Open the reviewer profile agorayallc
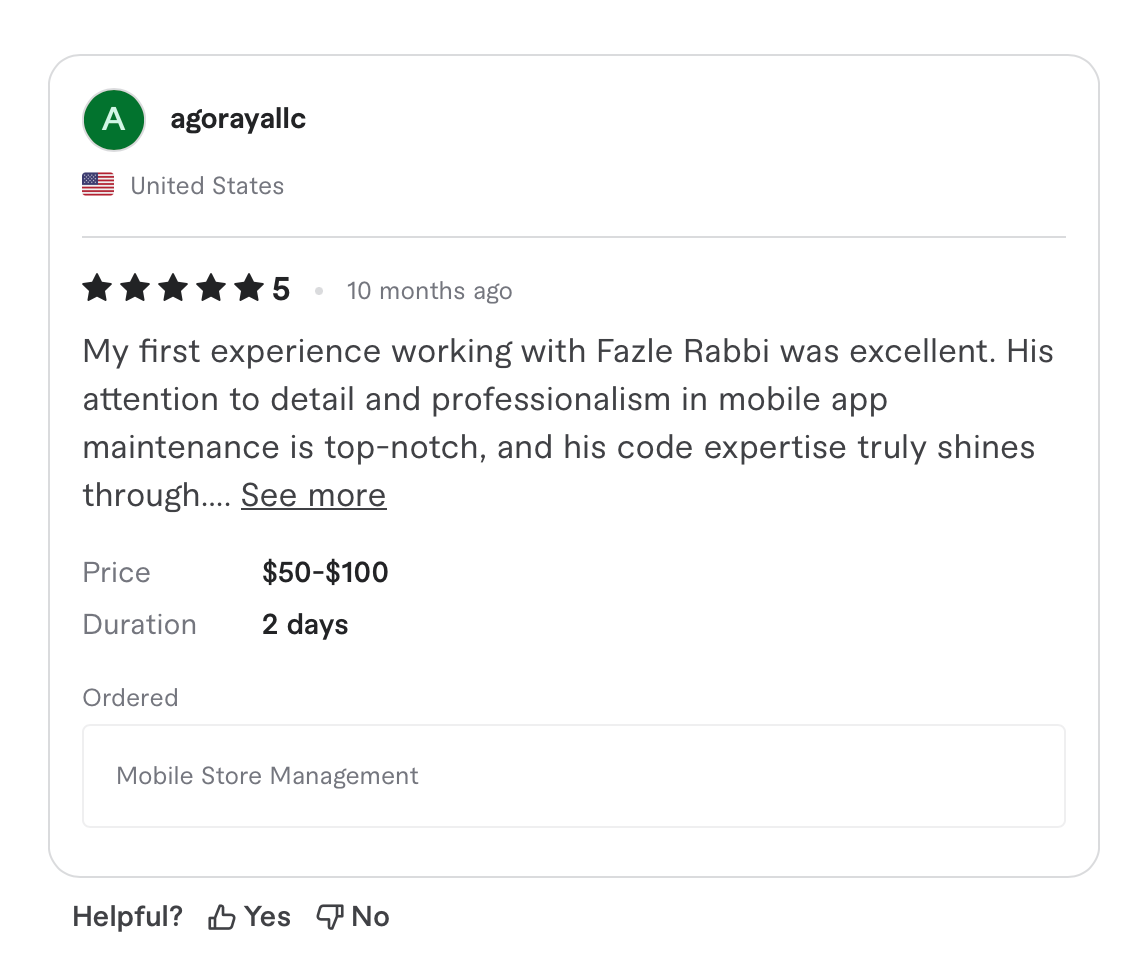Viewport: 1142px width, 966px height. tap(238, 118)
